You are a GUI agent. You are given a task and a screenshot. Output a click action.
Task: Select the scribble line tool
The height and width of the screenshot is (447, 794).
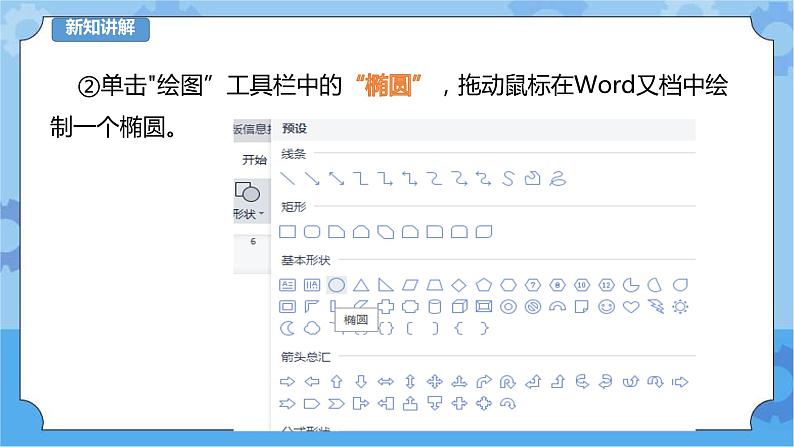[557, 178]
